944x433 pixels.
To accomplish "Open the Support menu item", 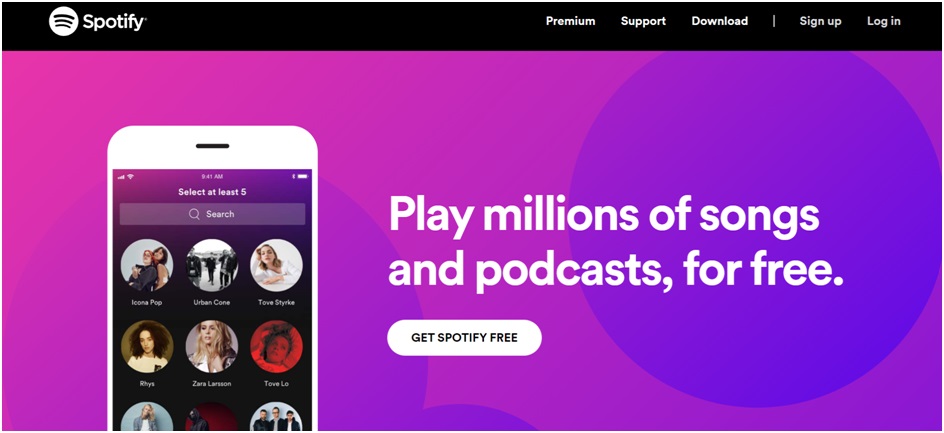I will [x=643, y=21].
